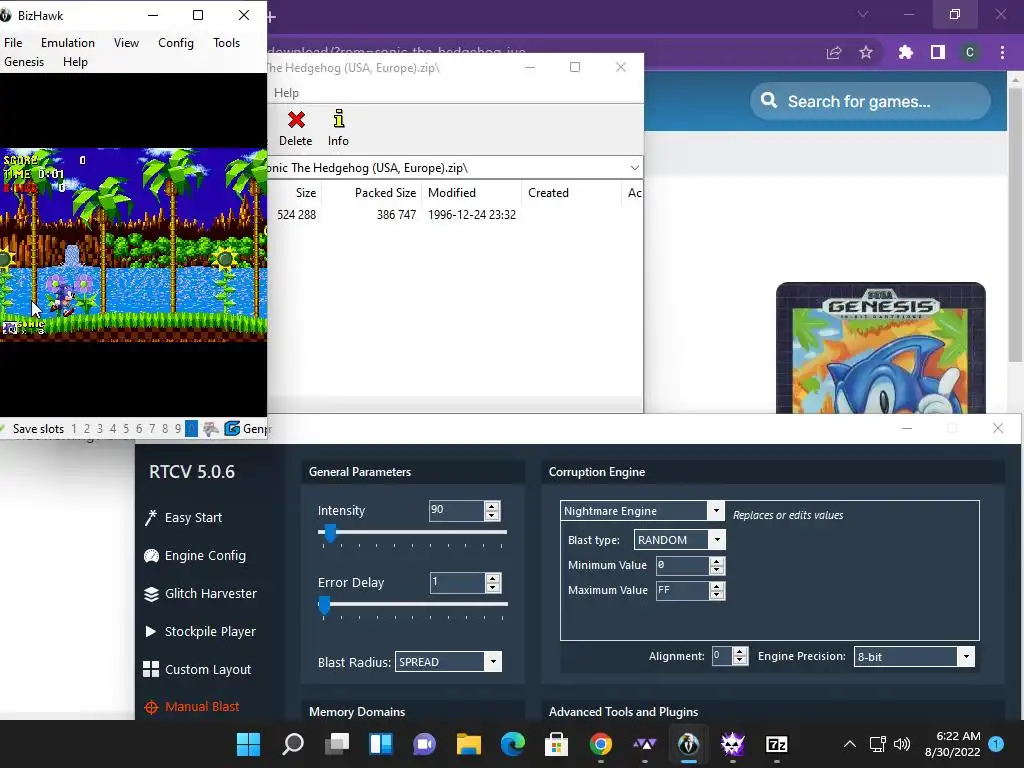Open BizHawk Tools menu

coord(227,42)
